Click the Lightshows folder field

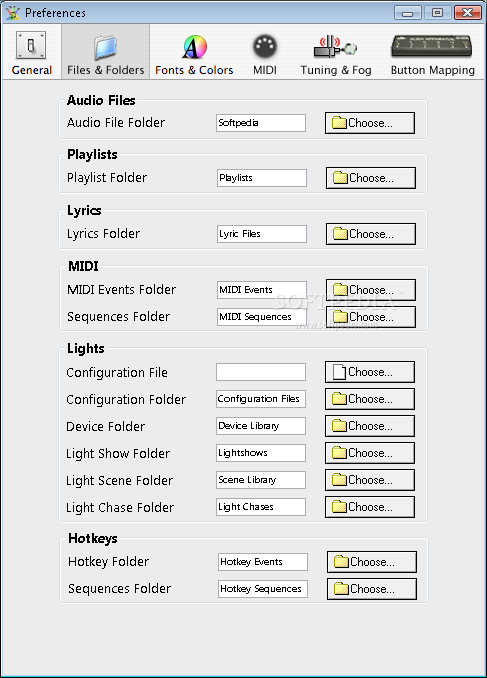point(261,453)
